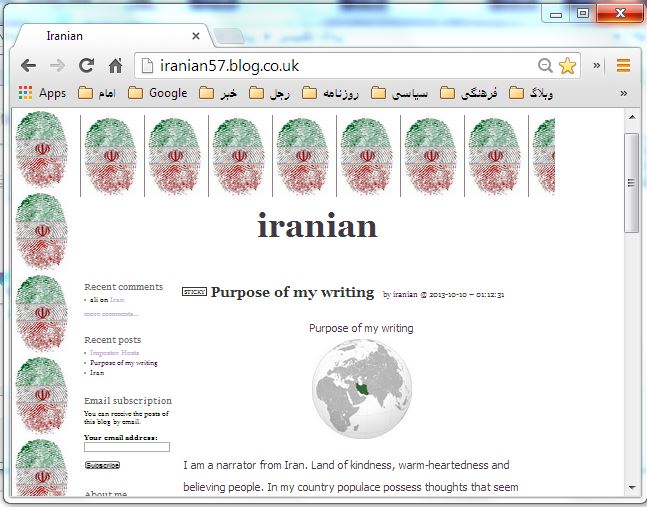Open a new tab with the blank tab button
The image size is (647, 507).
click(229, 36)
